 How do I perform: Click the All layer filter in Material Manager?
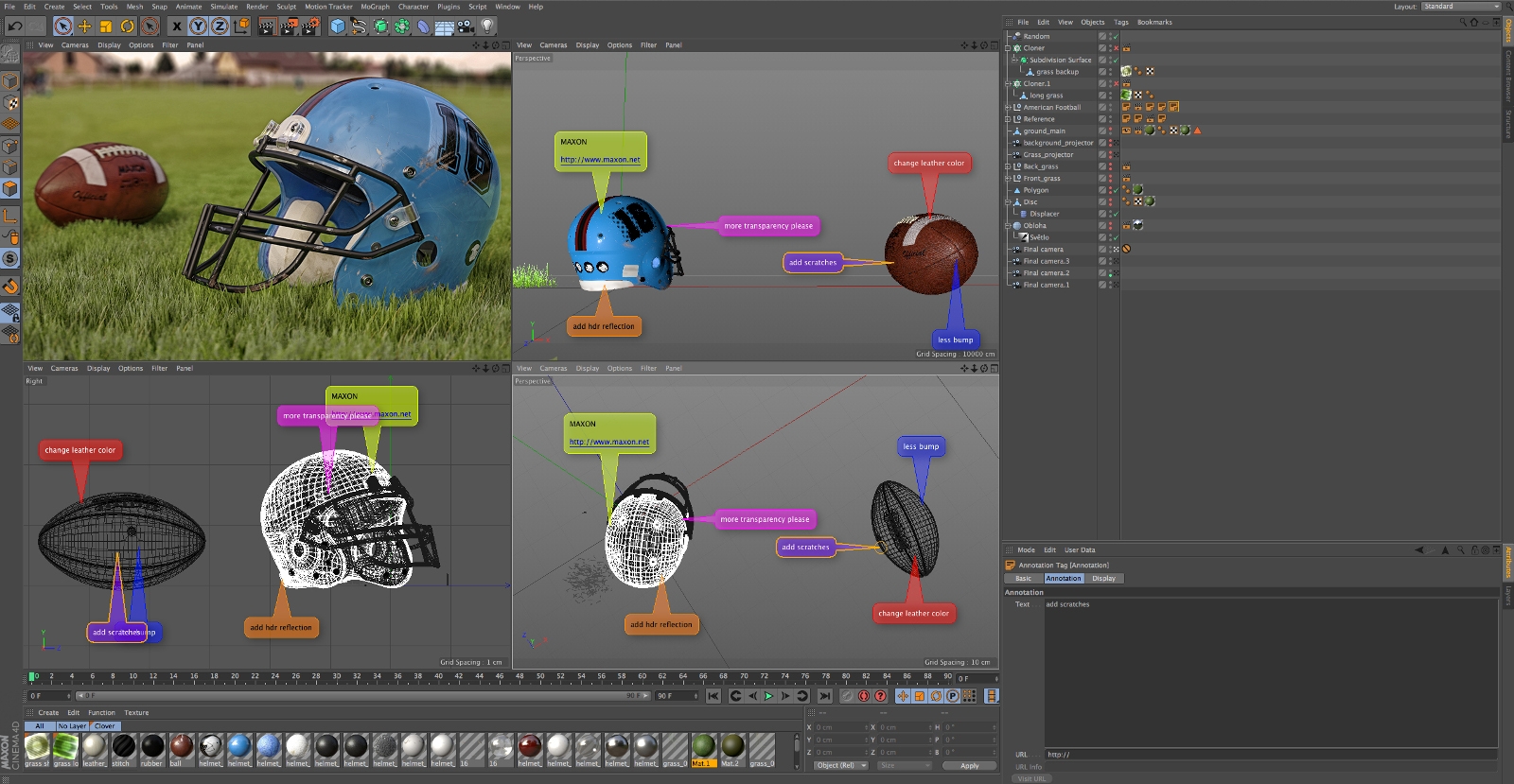tap(40, 726)
